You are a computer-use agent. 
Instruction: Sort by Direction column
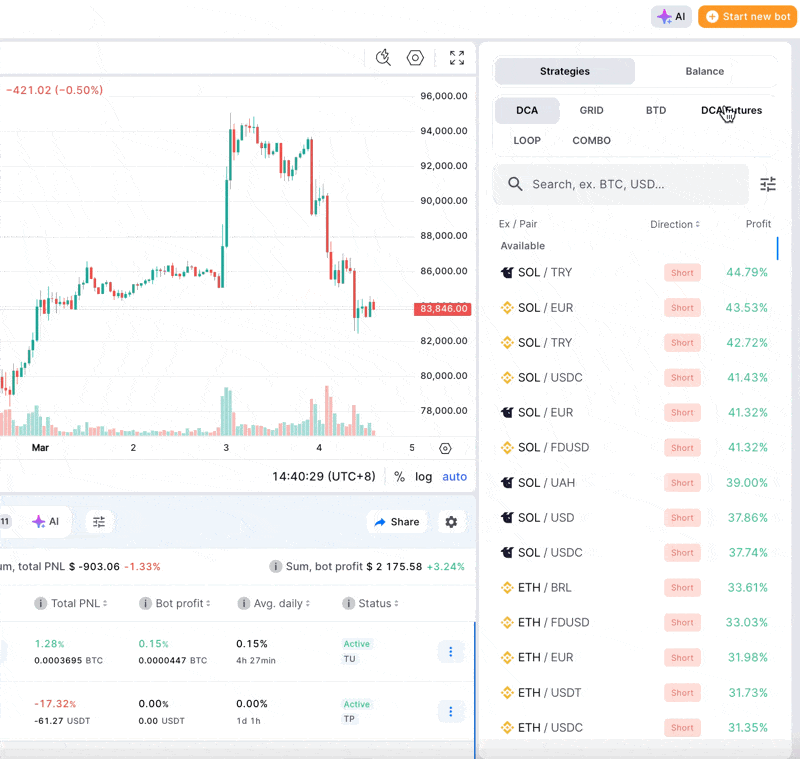pyautogui.click(x=675, y=224)
